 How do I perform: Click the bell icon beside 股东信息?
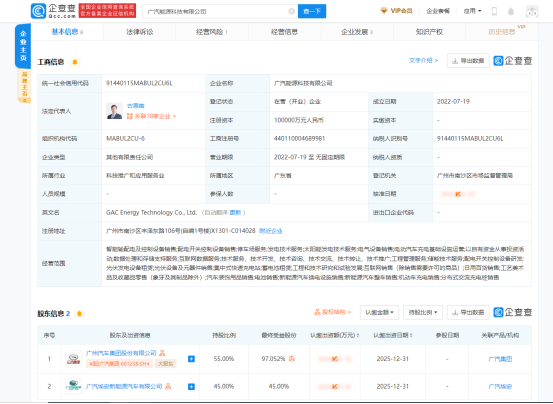tap(79, 313)
